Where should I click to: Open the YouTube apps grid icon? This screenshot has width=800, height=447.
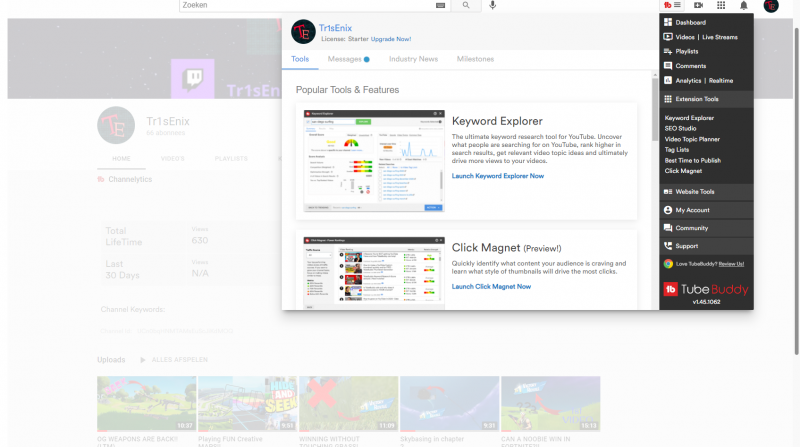click(721, 6)
